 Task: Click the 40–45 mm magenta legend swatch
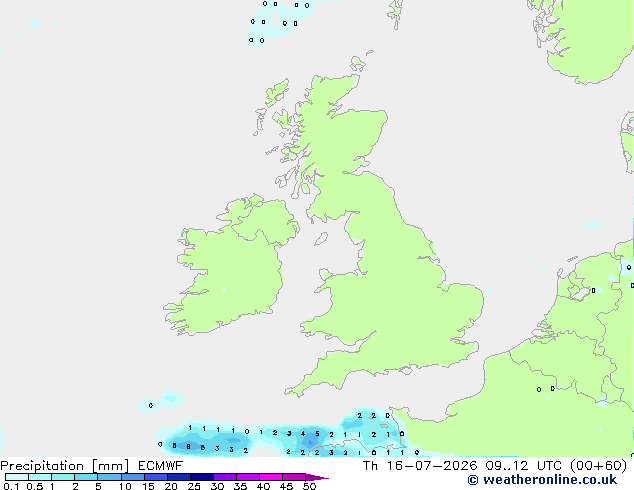coord(271,477)
